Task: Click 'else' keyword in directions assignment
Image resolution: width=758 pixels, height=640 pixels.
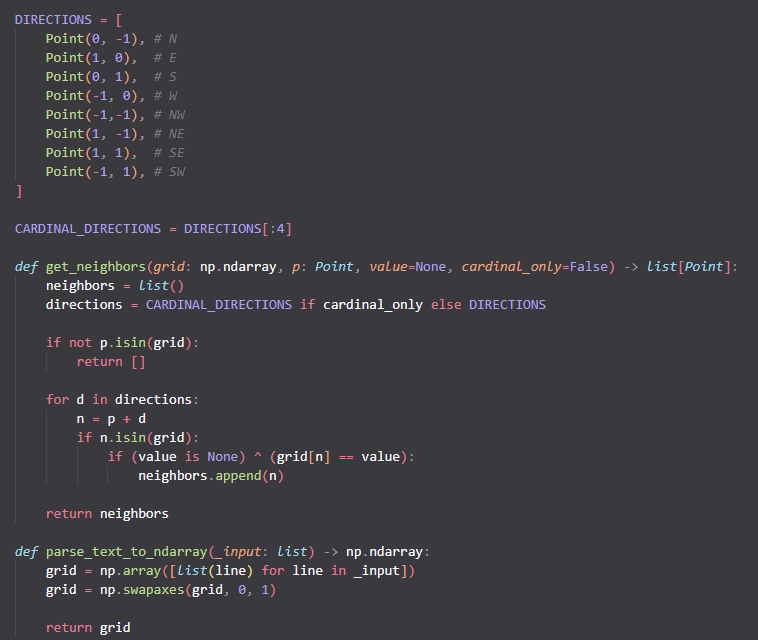Action: pyautogui.click(x=446, y=305)
